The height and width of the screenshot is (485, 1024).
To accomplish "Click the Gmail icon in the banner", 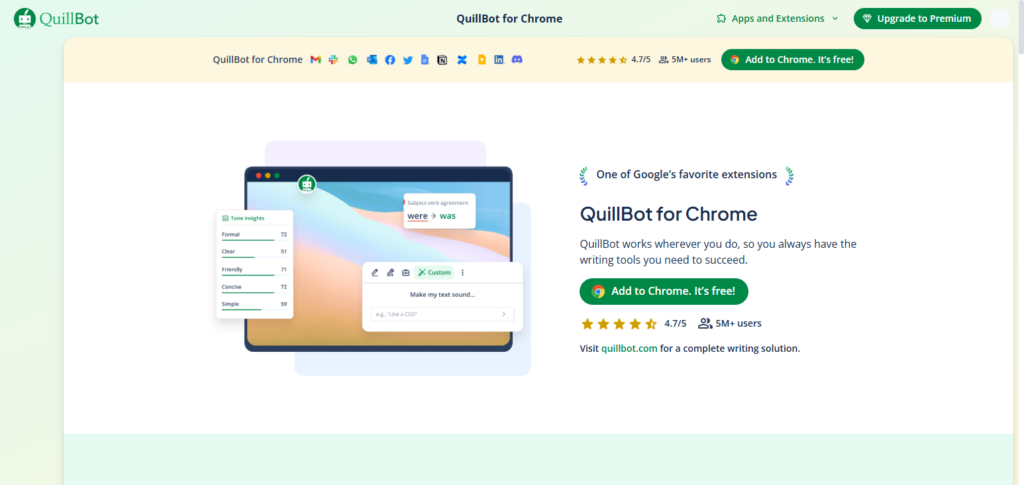I will tap(315, 60).
